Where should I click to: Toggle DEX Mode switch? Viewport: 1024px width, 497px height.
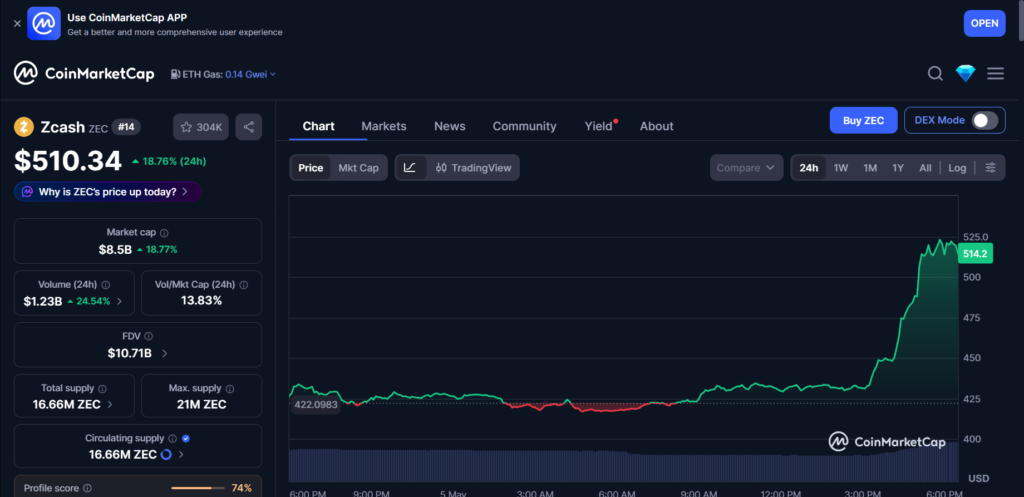coord(985,120)
